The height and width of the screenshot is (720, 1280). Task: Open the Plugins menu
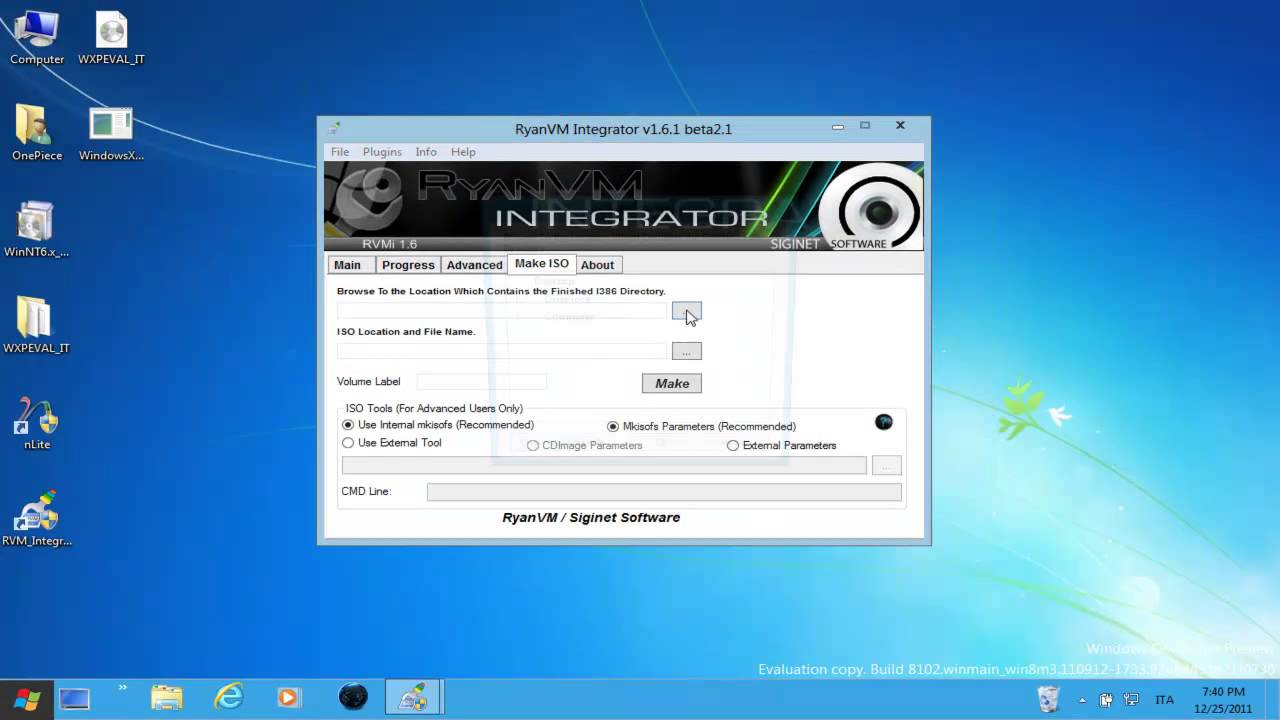coord(382,152)
